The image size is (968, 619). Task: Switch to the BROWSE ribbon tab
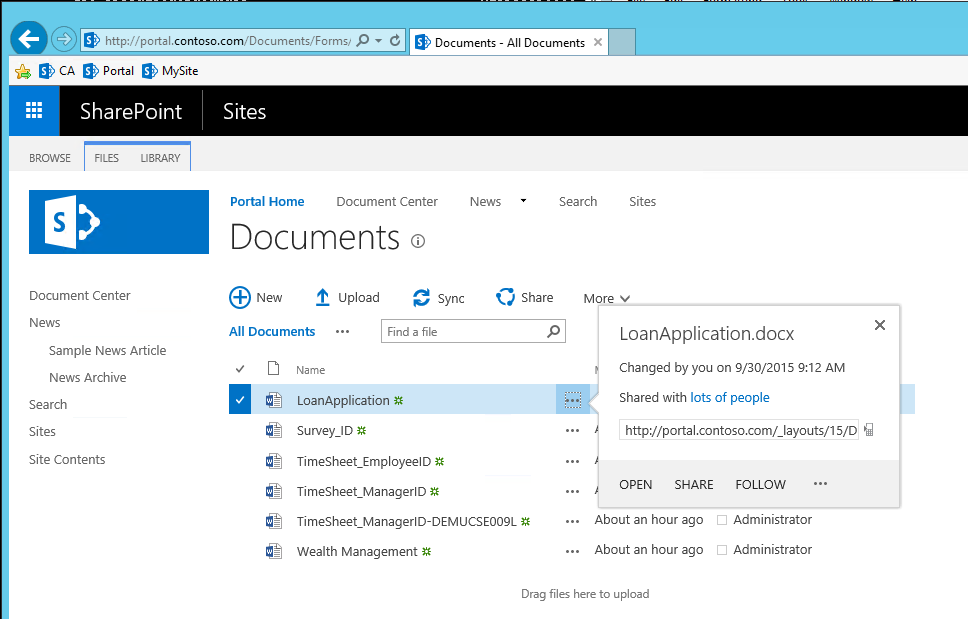[50, 158]
